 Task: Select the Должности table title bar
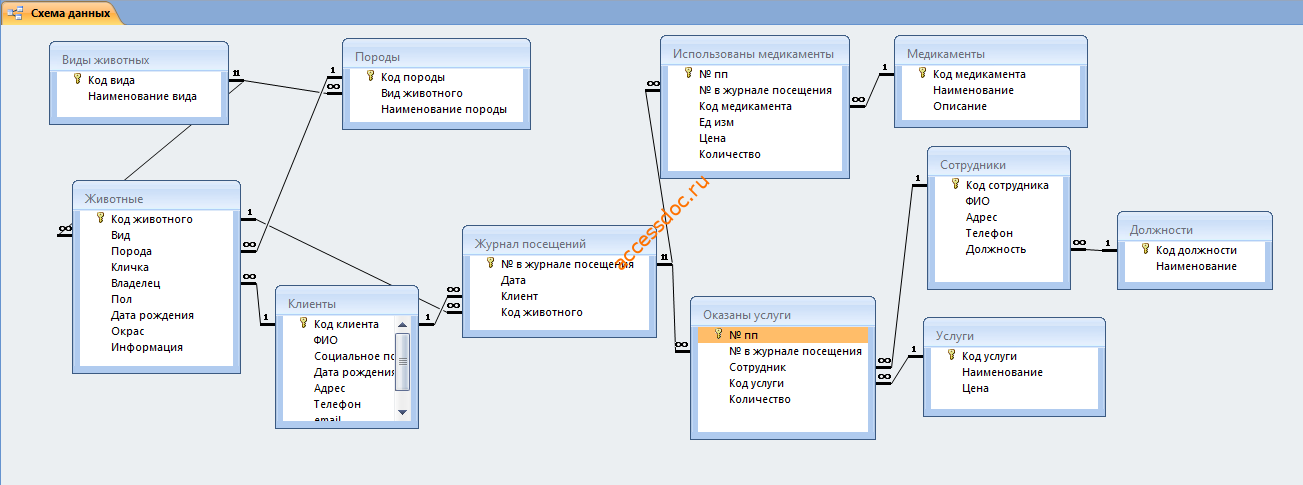pos(1194,229)
